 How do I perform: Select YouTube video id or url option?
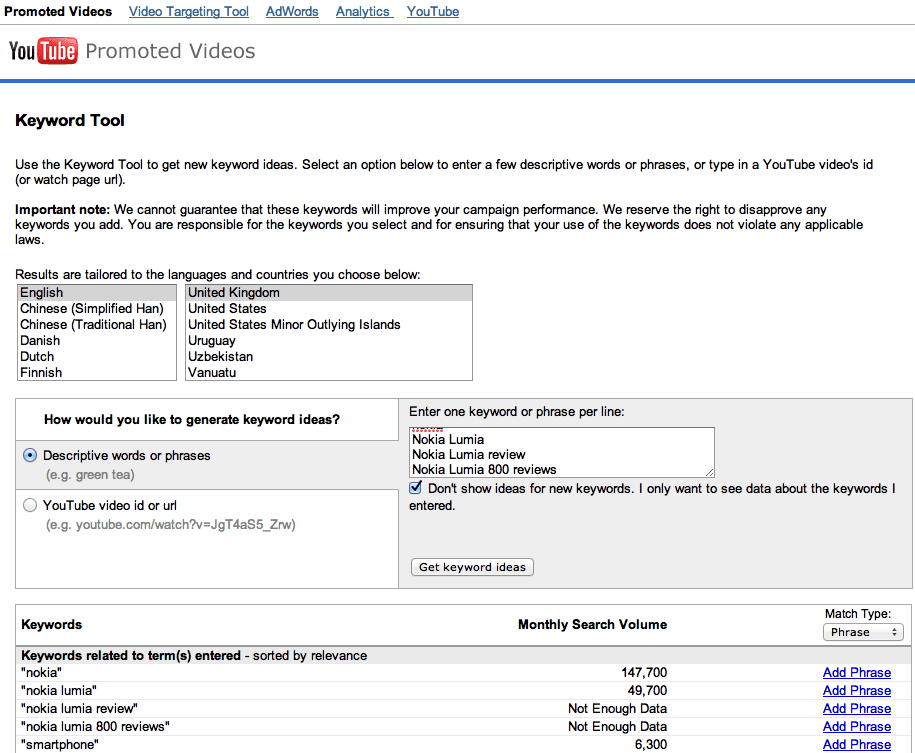[x=30, y=505]
